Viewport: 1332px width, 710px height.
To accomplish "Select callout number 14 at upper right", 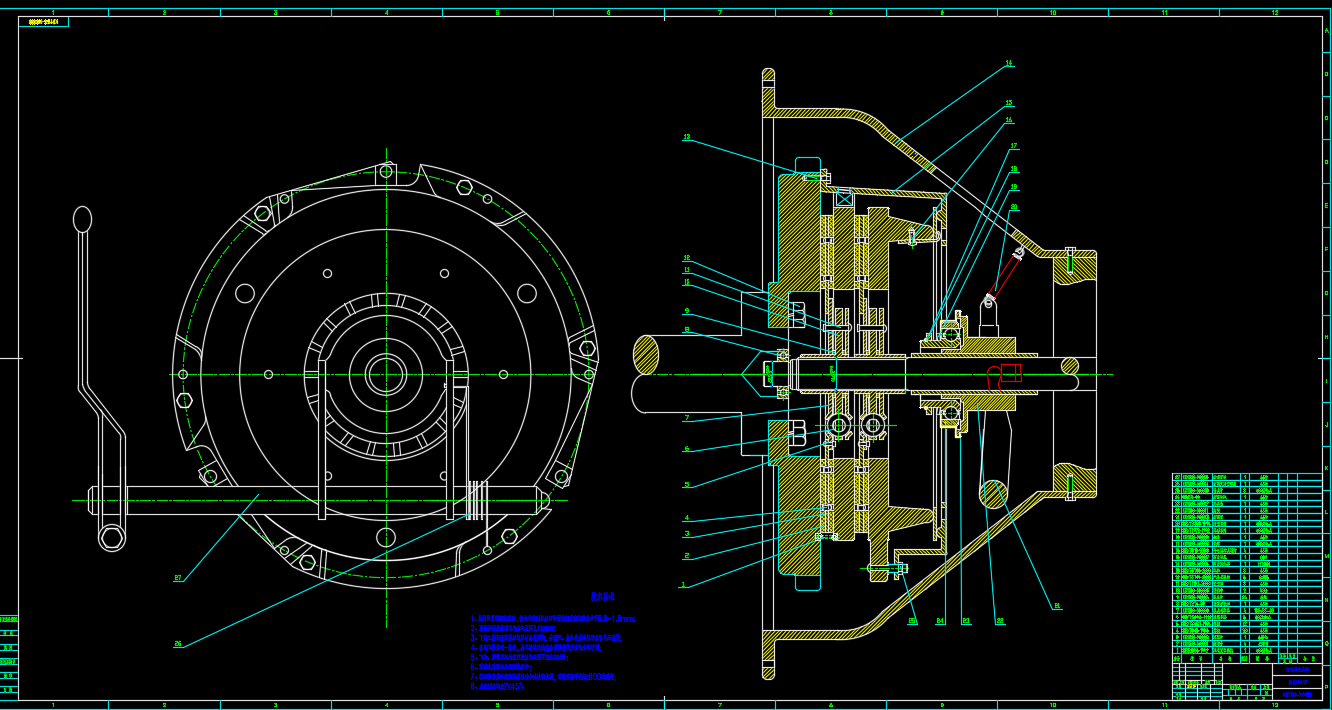I will (x=1009, y=63).
